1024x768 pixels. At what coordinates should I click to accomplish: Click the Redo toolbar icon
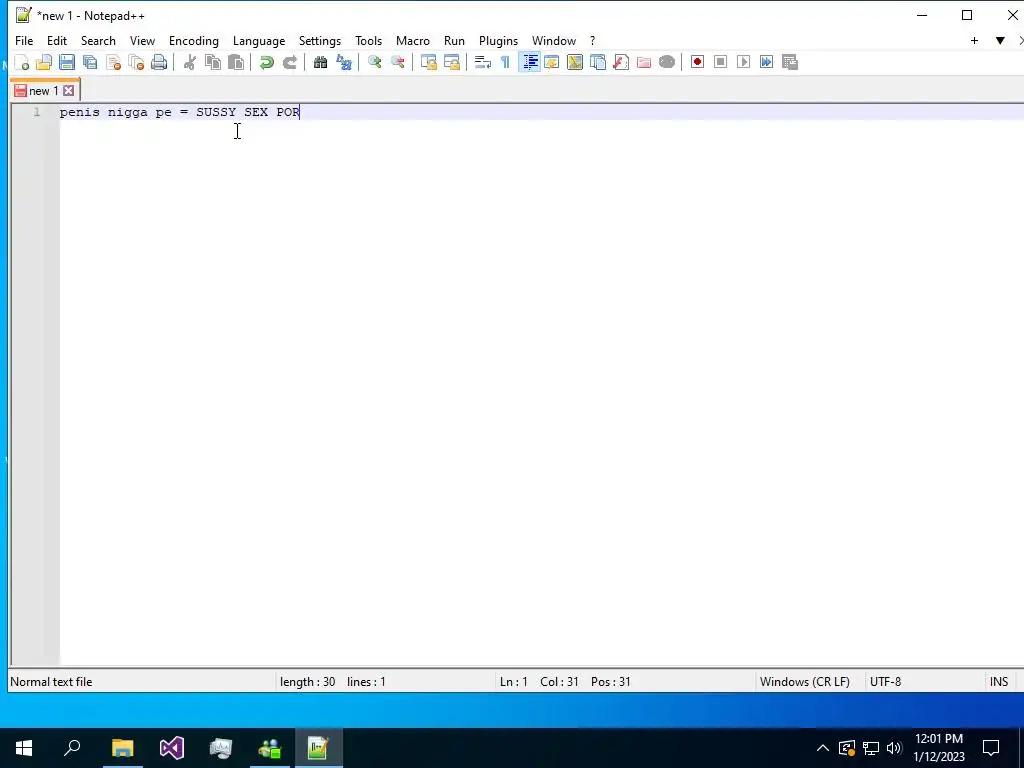[x=290, y=62]
